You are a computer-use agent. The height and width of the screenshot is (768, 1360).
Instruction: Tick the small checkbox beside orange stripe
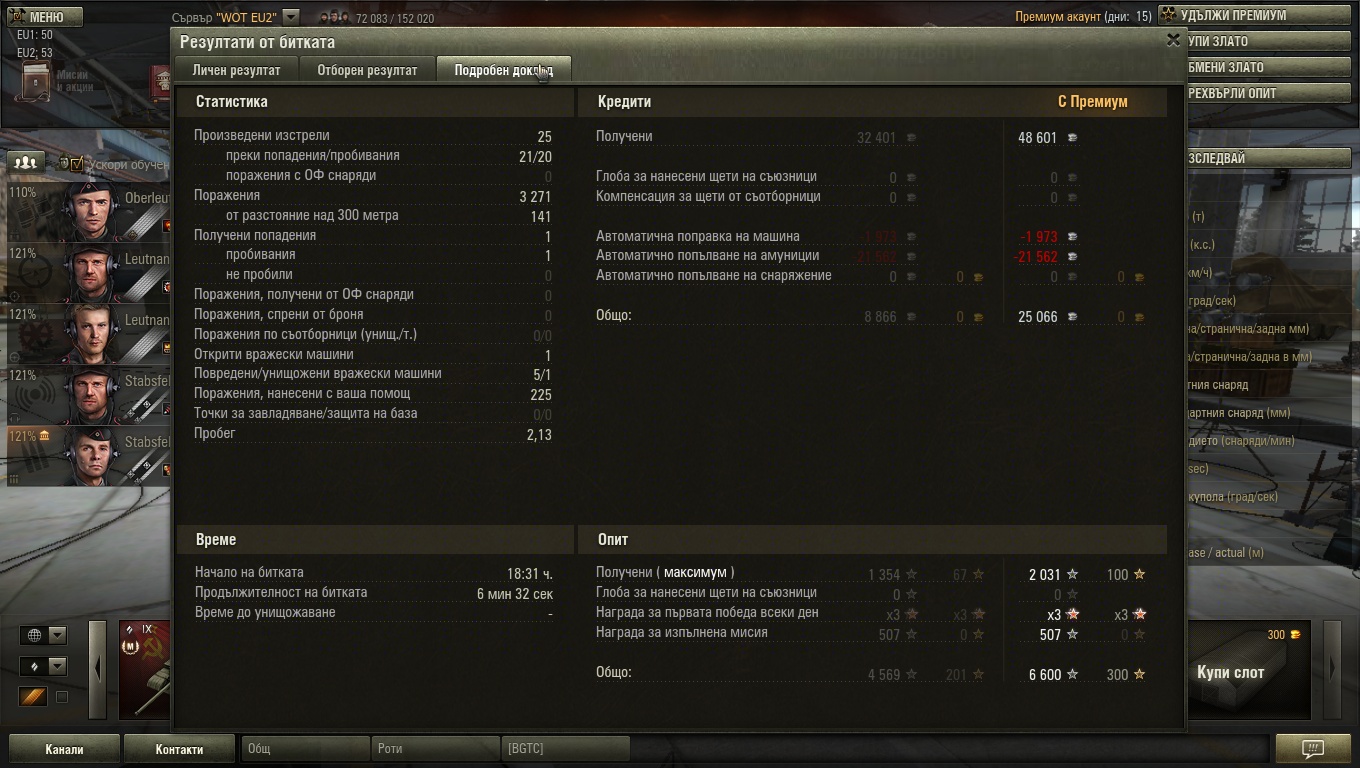point(61,697)
